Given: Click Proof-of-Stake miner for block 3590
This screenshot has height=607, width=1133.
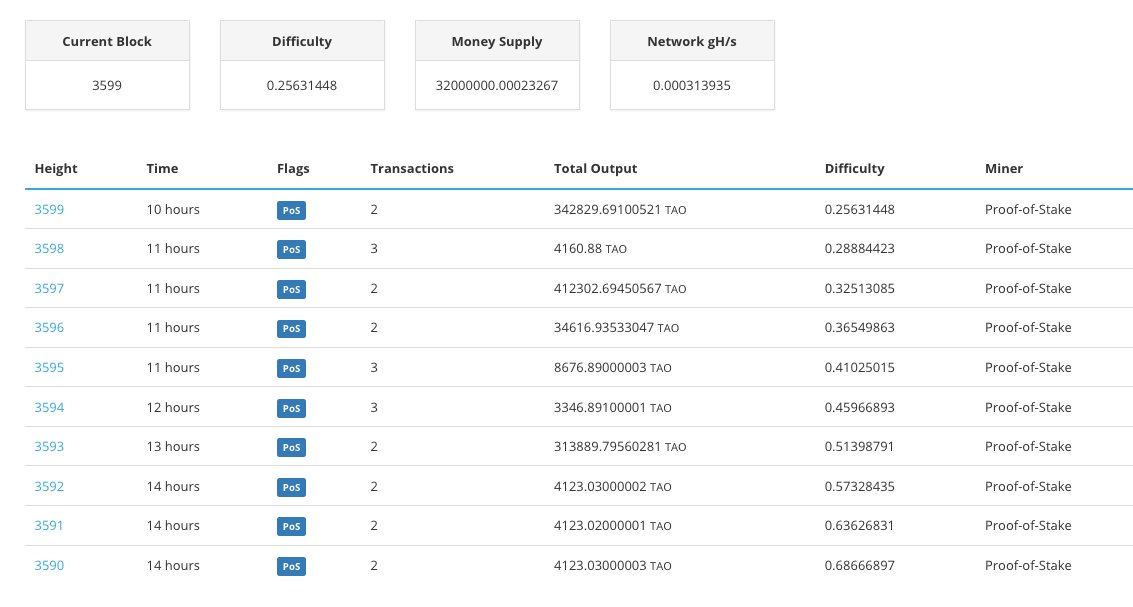Looking at the screenshot, I should tap(1028, 565).
